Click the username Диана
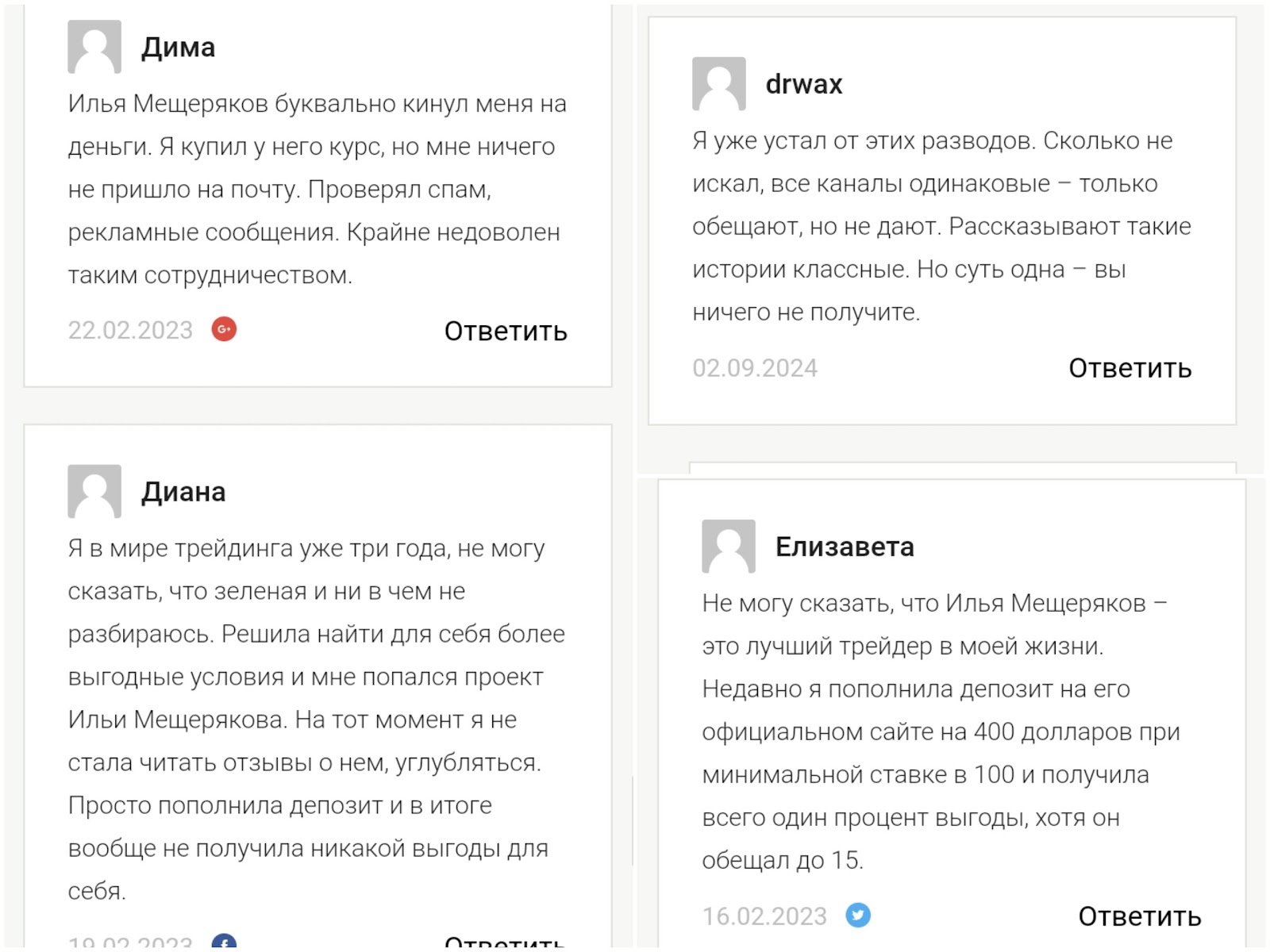The width and height of the screenshot is (1270, 952). 183,492
